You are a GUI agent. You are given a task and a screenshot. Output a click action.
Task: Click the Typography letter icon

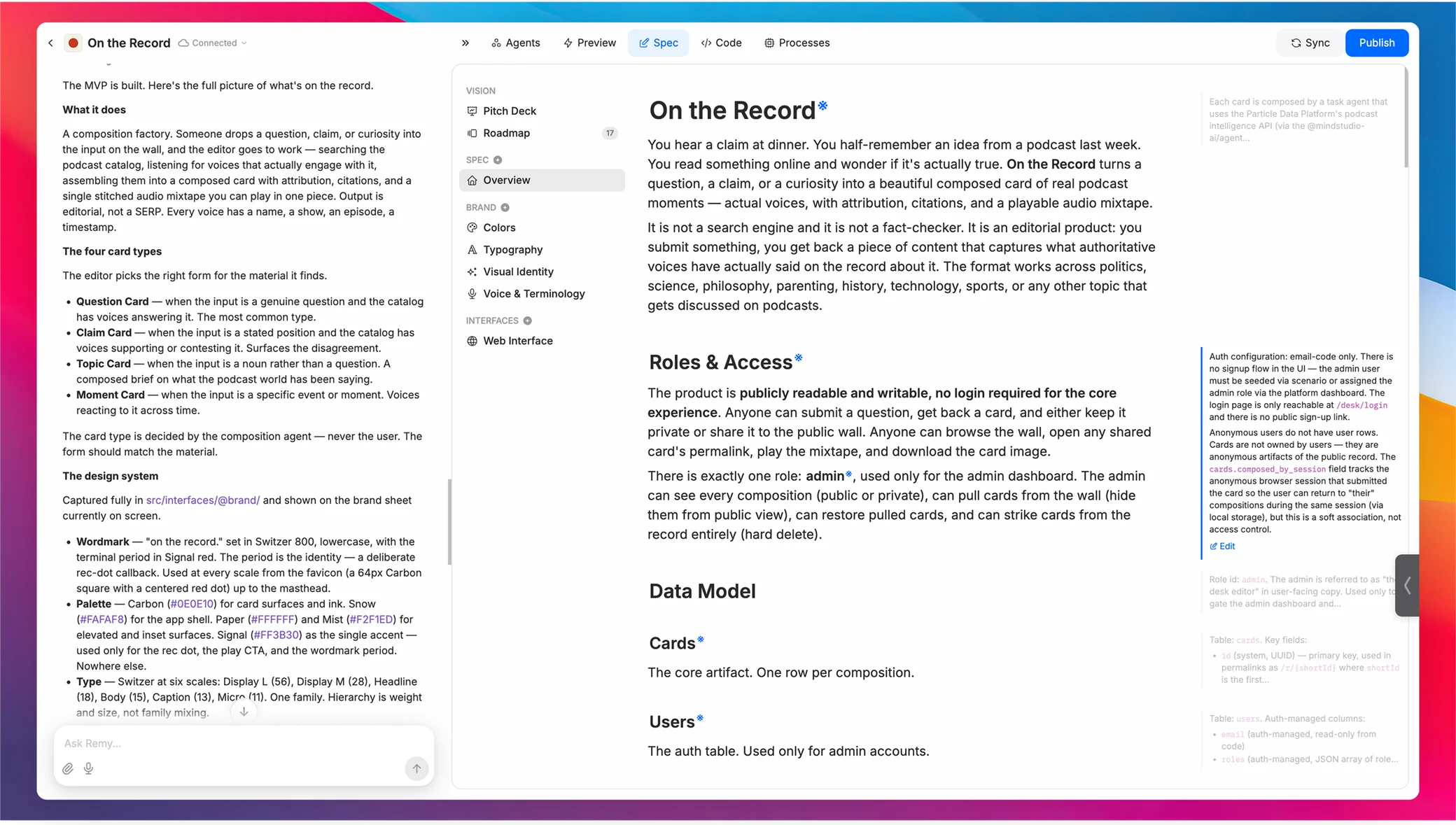point(472,250)
